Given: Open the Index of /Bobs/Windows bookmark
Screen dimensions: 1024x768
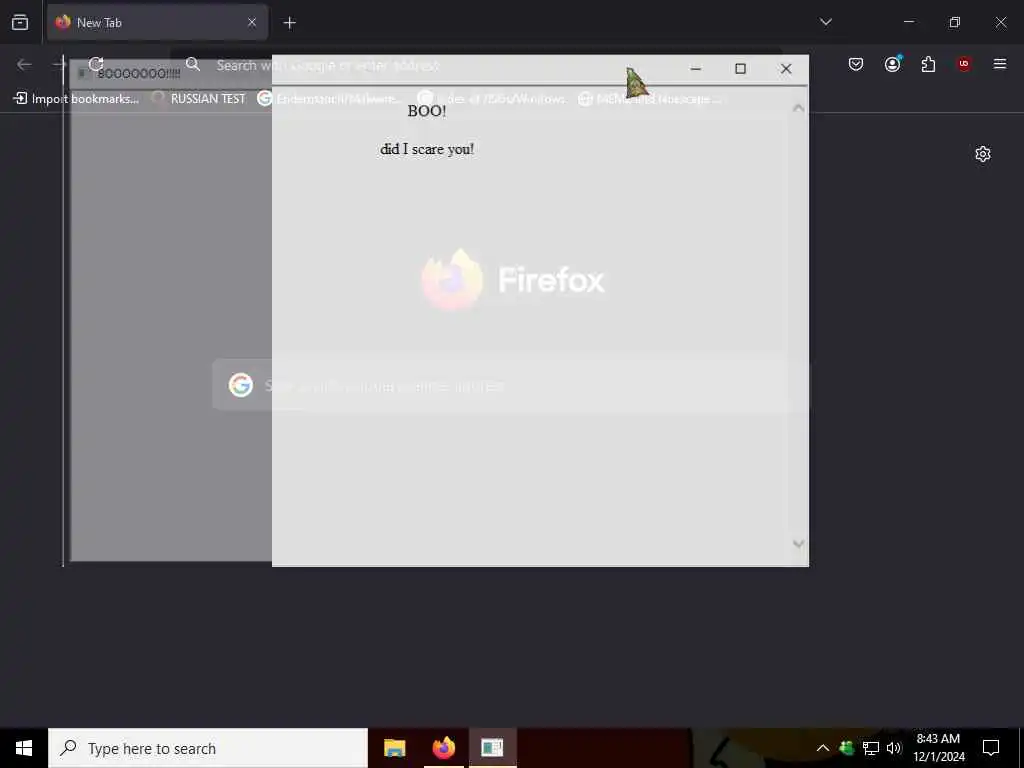Looking at the screenshot, I should (493, 99).
